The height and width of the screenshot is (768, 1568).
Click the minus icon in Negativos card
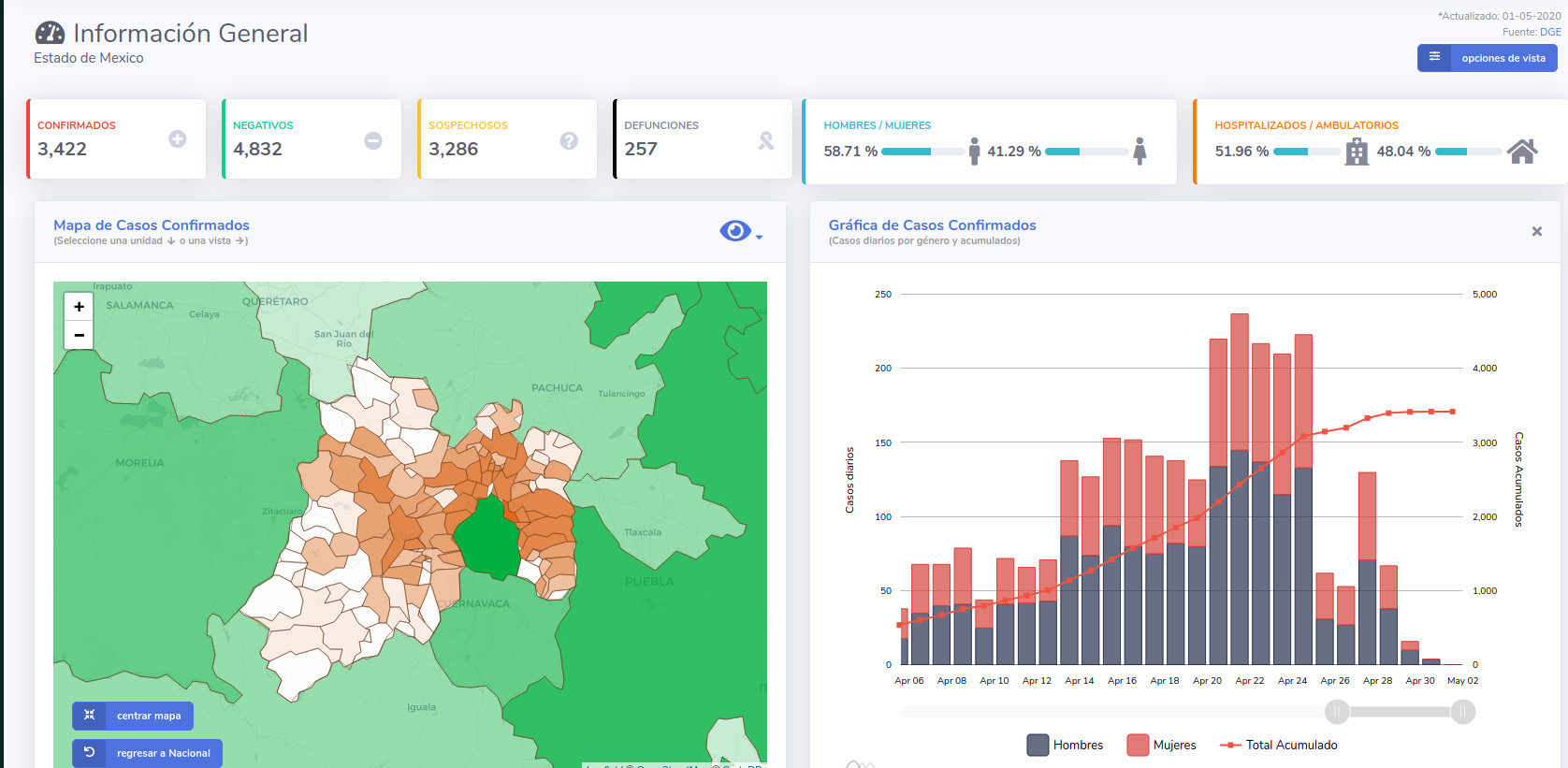coord(372,140)
